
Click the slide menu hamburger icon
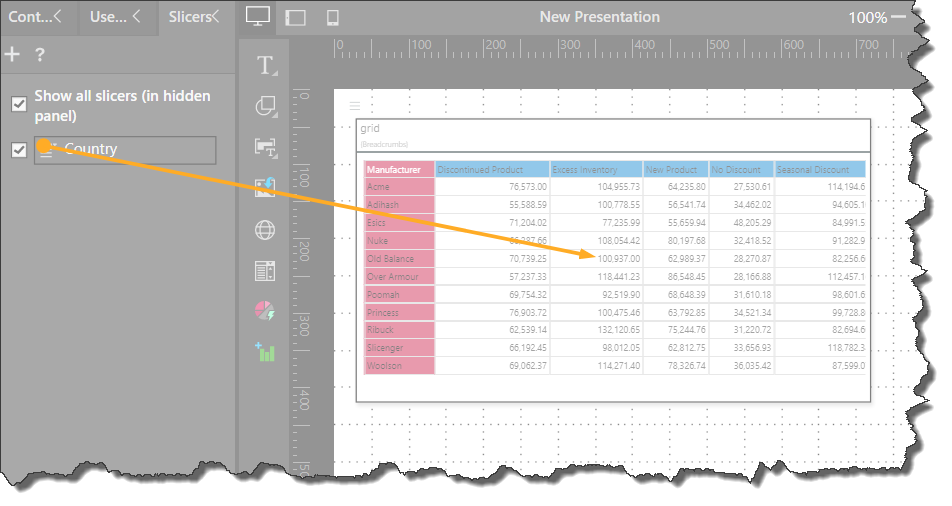(355, 106)
